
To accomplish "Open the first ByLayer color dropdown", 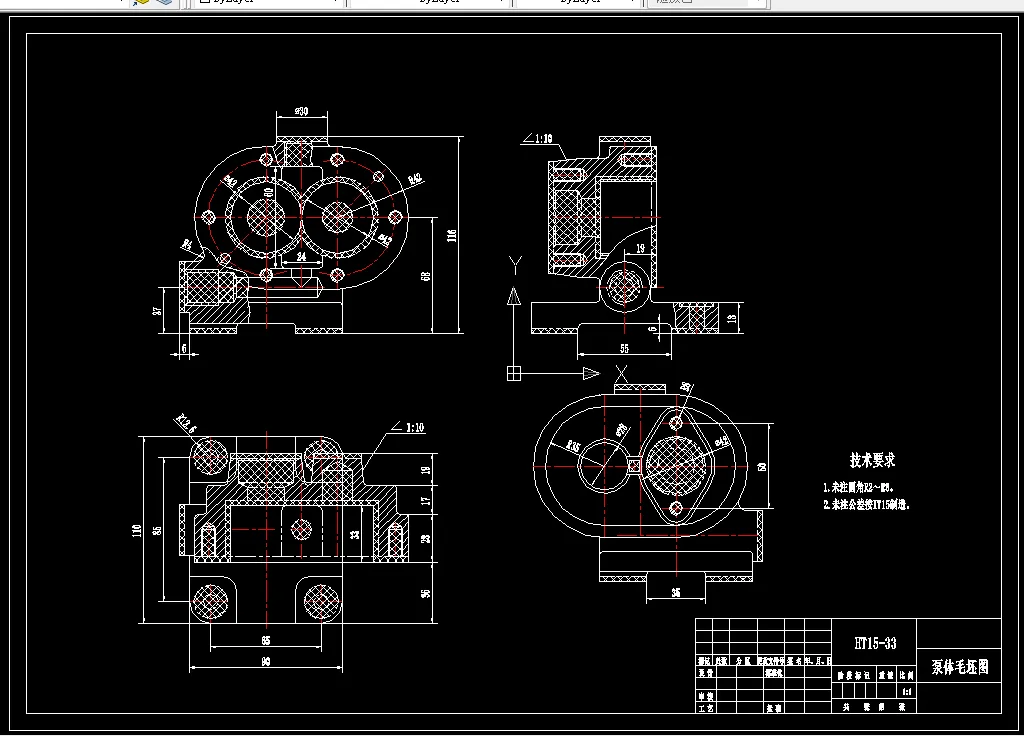I will [270, 2].
